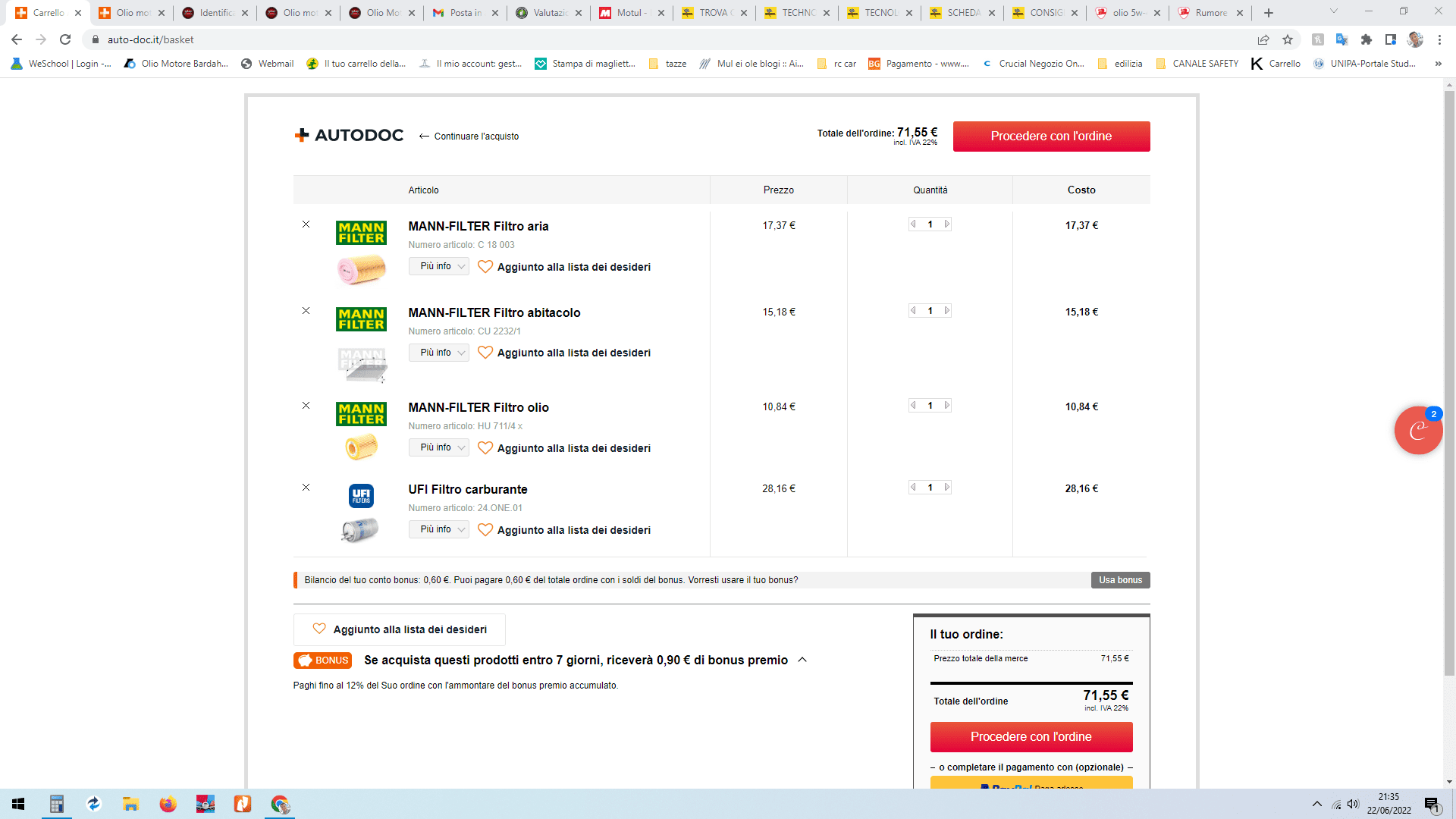Open the red chat support bubble
Viewport: 1456px width, 819px height.
pyautogui.click(x=1418, y=431)
